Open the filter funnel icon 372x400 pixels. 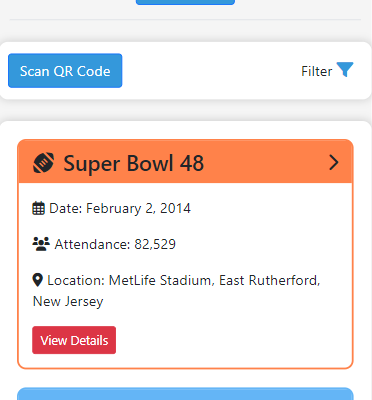tap(345, 69)
